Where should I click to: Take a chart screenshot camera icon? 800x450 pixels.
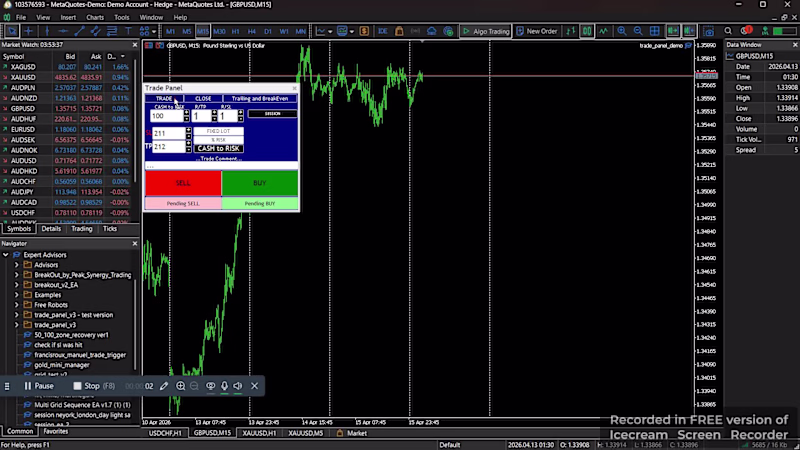pyautogui.click(x=709, y=31)
